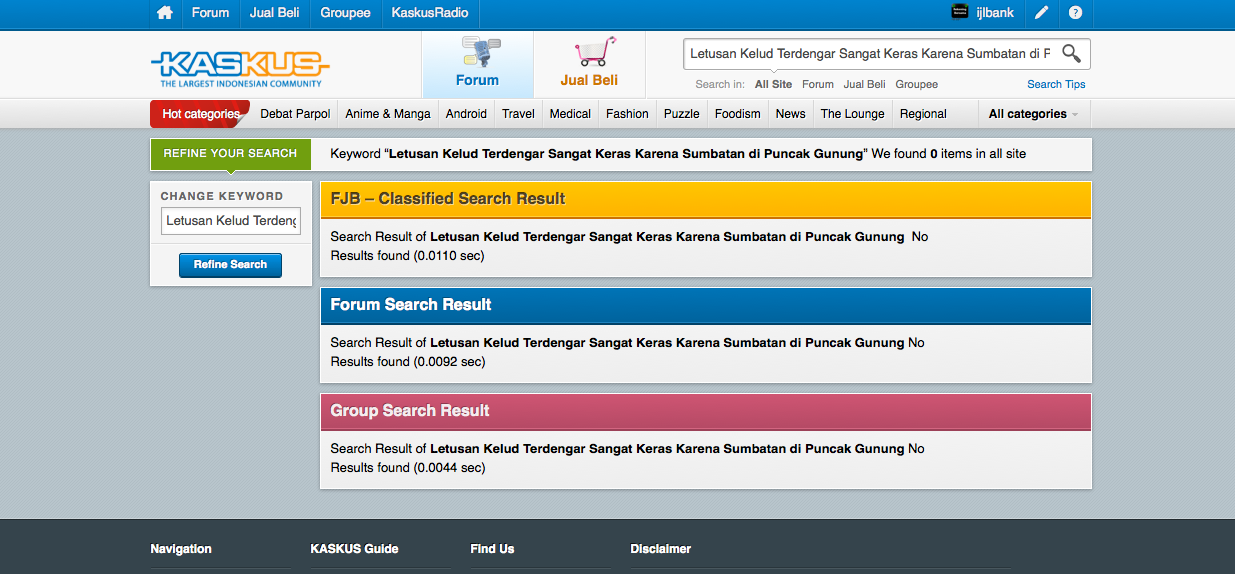Screen dimensions: 1235x574
Task: Select All Site search scope
Action: pos(774,85)
